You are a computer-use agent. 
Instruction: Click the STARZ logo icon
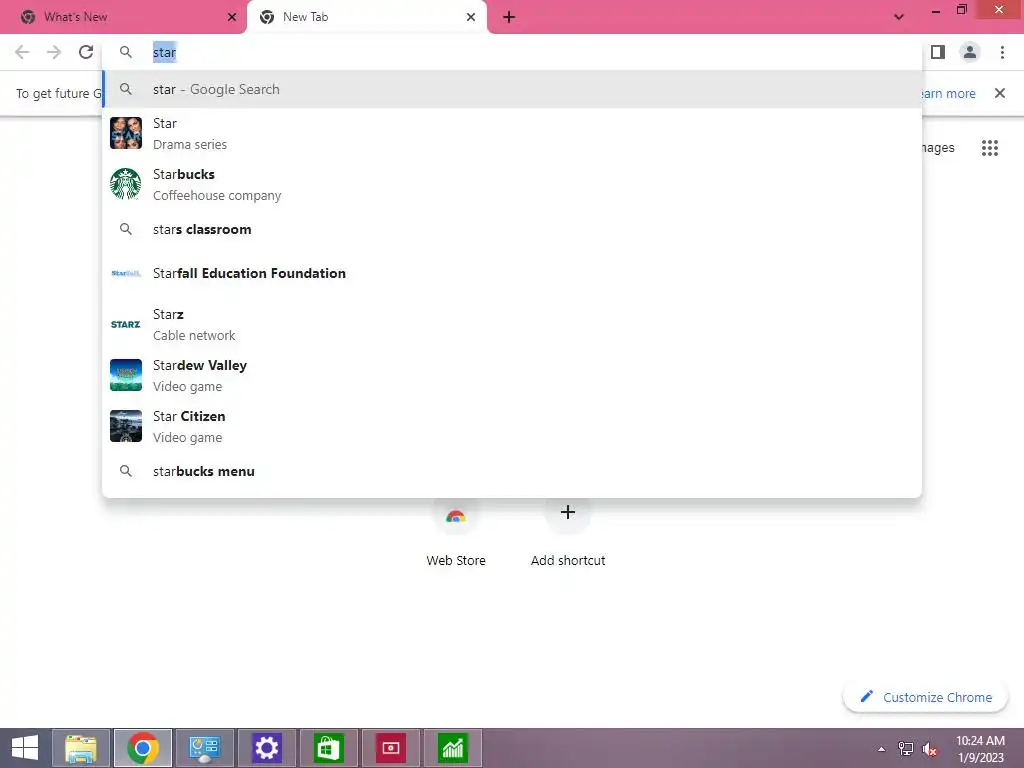(x=126, y=325)
